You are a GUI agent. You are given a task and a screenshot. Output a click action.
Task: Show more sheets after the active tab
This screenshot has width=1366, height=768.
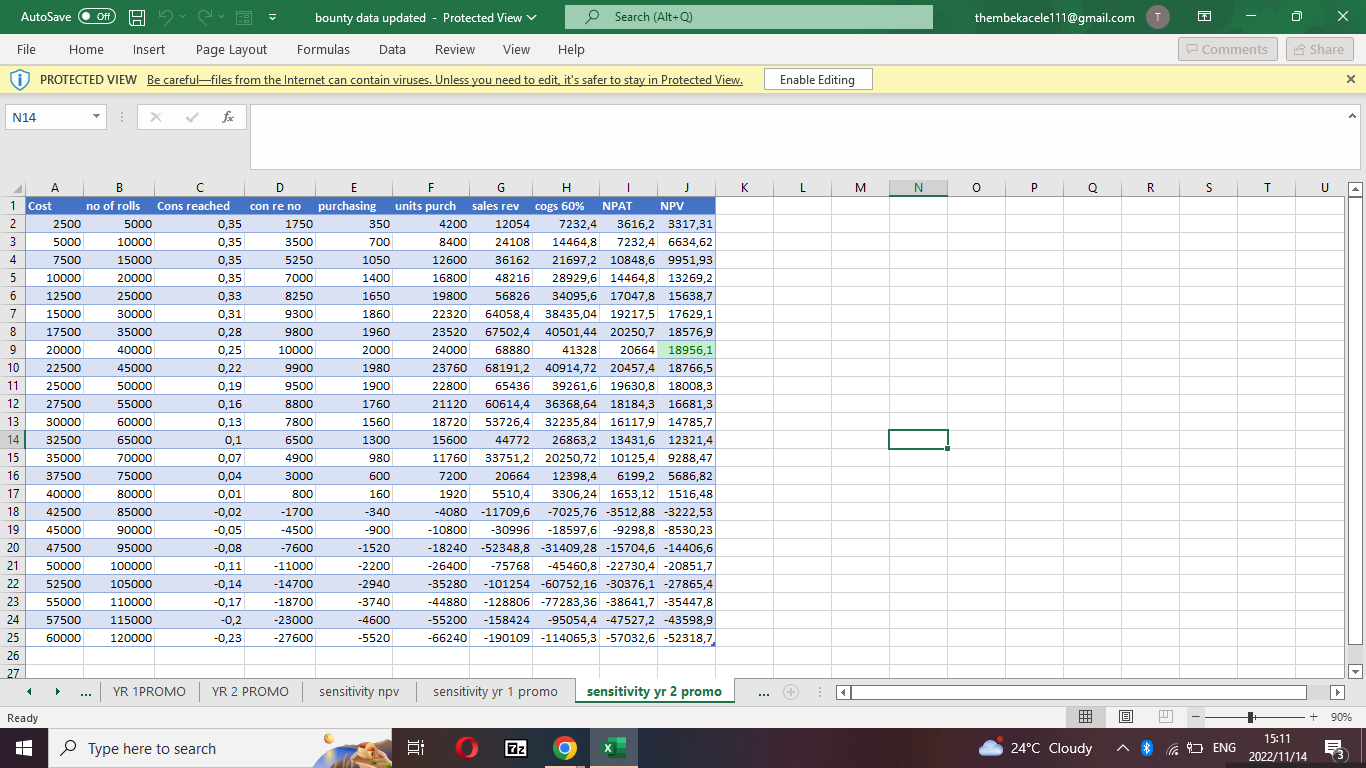point(764,692)
